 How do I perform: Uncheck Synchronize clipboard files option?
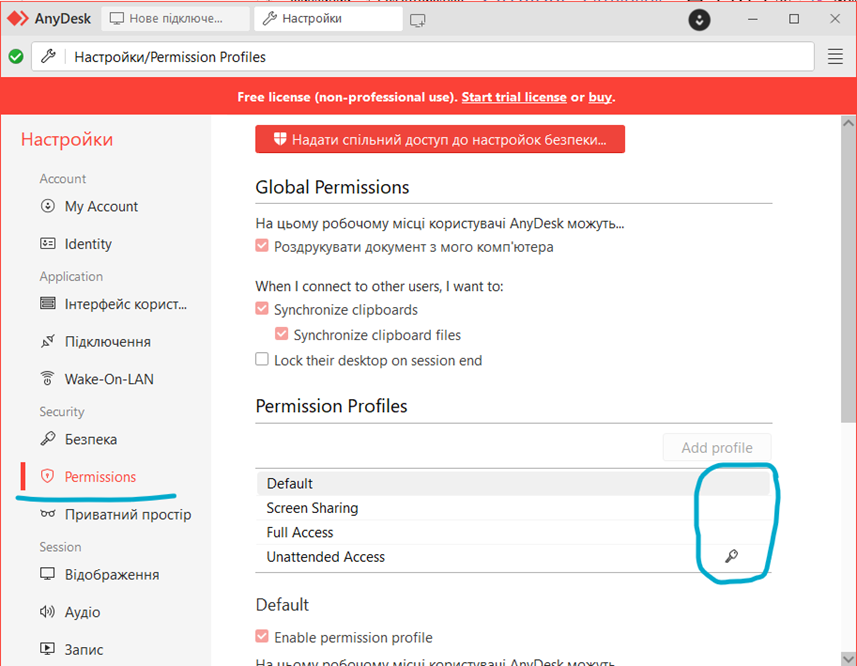282,335
